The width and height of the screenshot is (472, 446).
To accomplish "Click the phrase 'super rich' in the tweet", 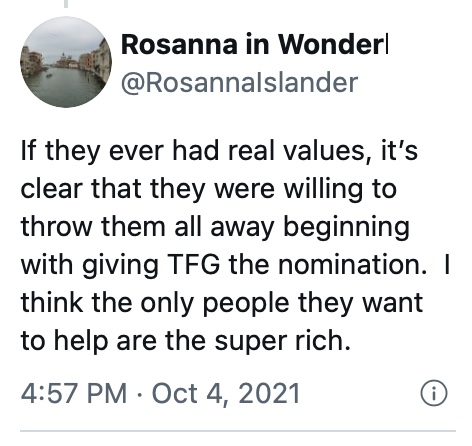I will 282,341.
